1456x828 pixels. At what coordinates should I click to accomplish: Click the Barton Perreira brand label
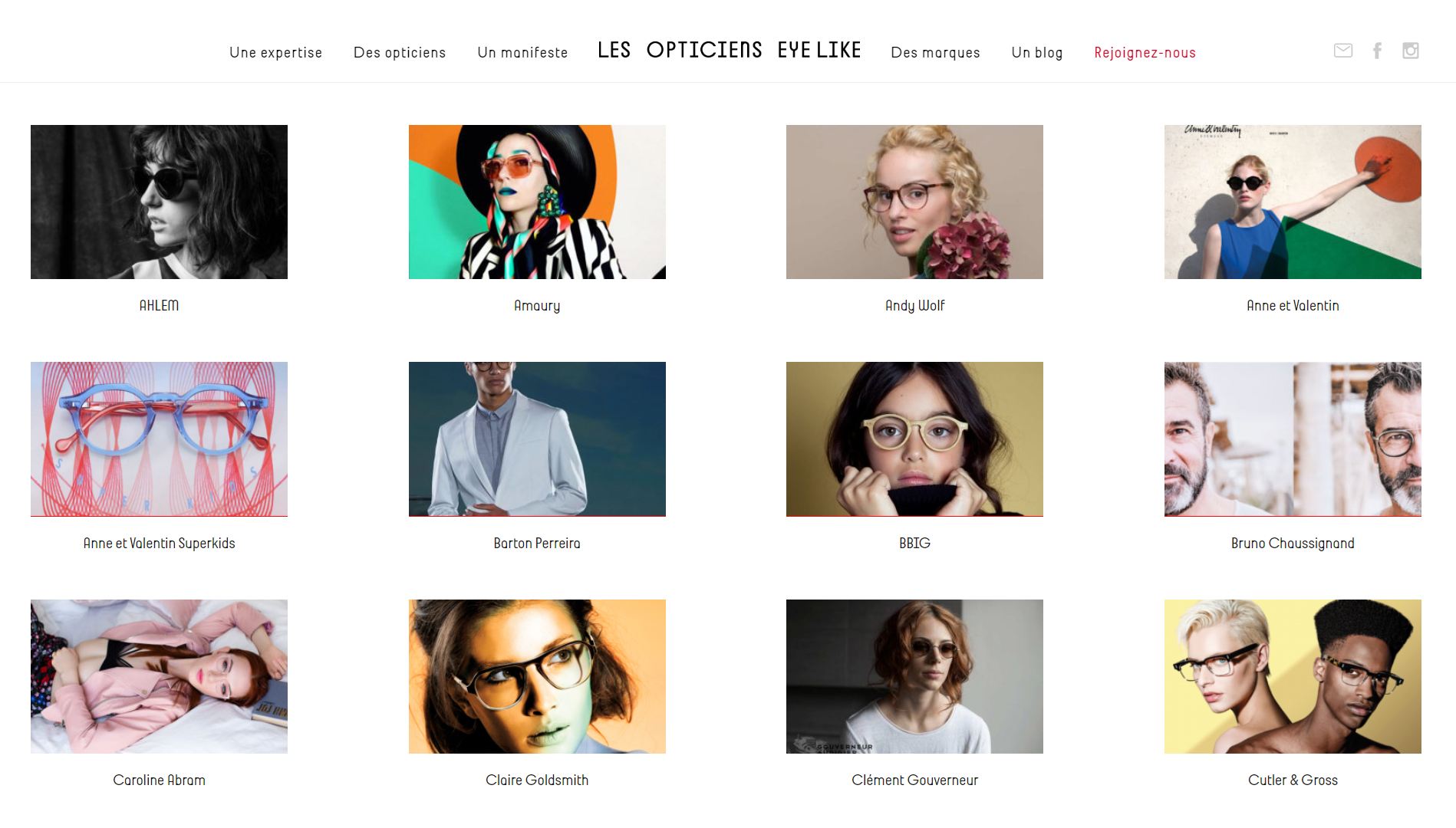tap(537, 544)
